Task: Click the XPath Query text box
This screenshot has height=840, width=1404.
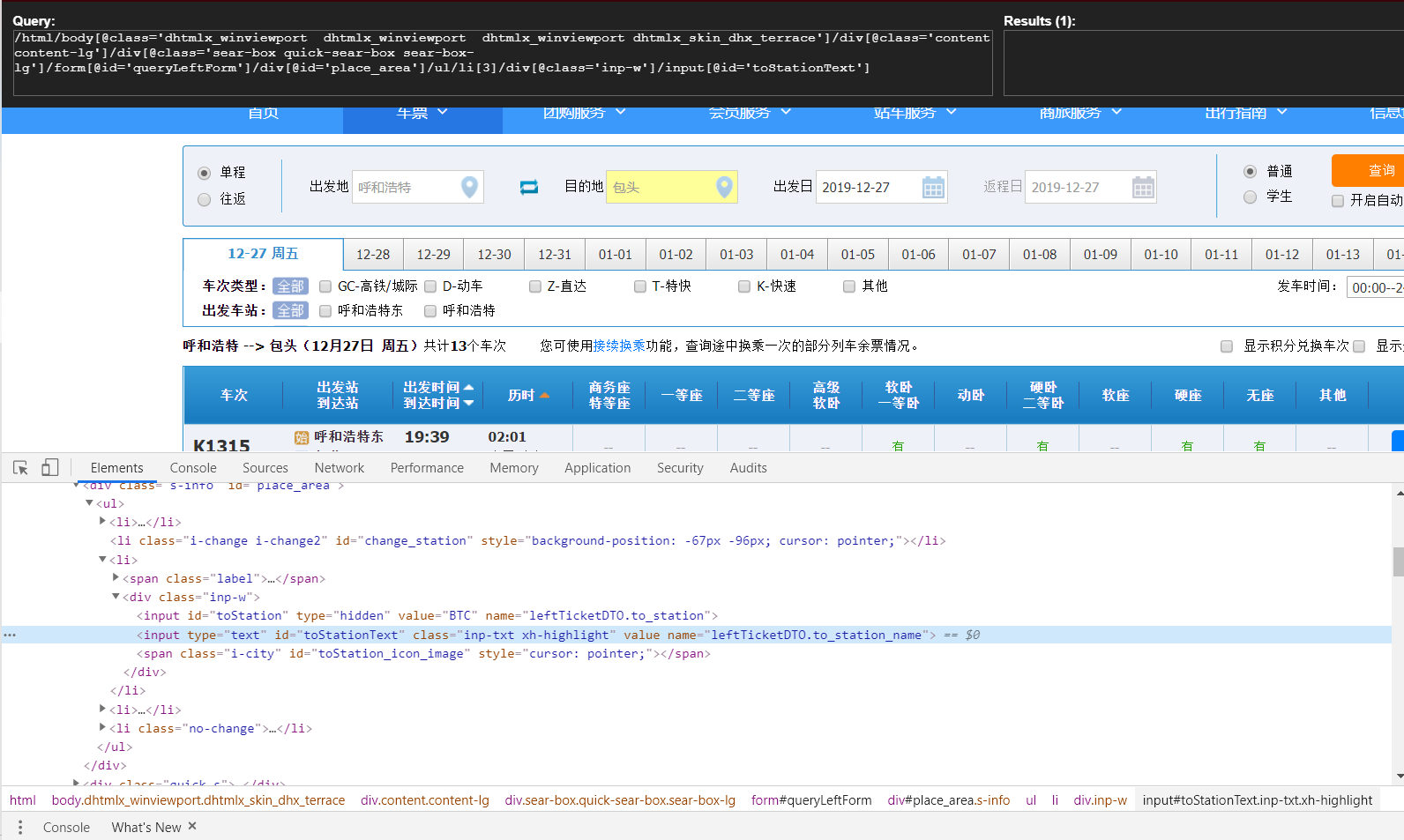Action: pyautogui.click(x=503, y=63)
